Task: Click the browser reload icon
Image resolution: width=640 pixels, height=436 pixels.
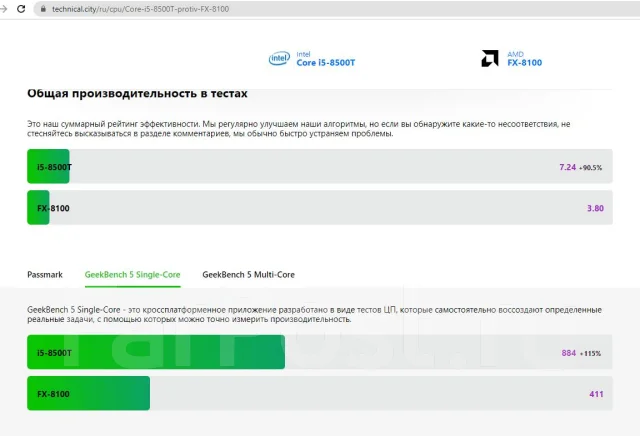Action: [21, 9]
